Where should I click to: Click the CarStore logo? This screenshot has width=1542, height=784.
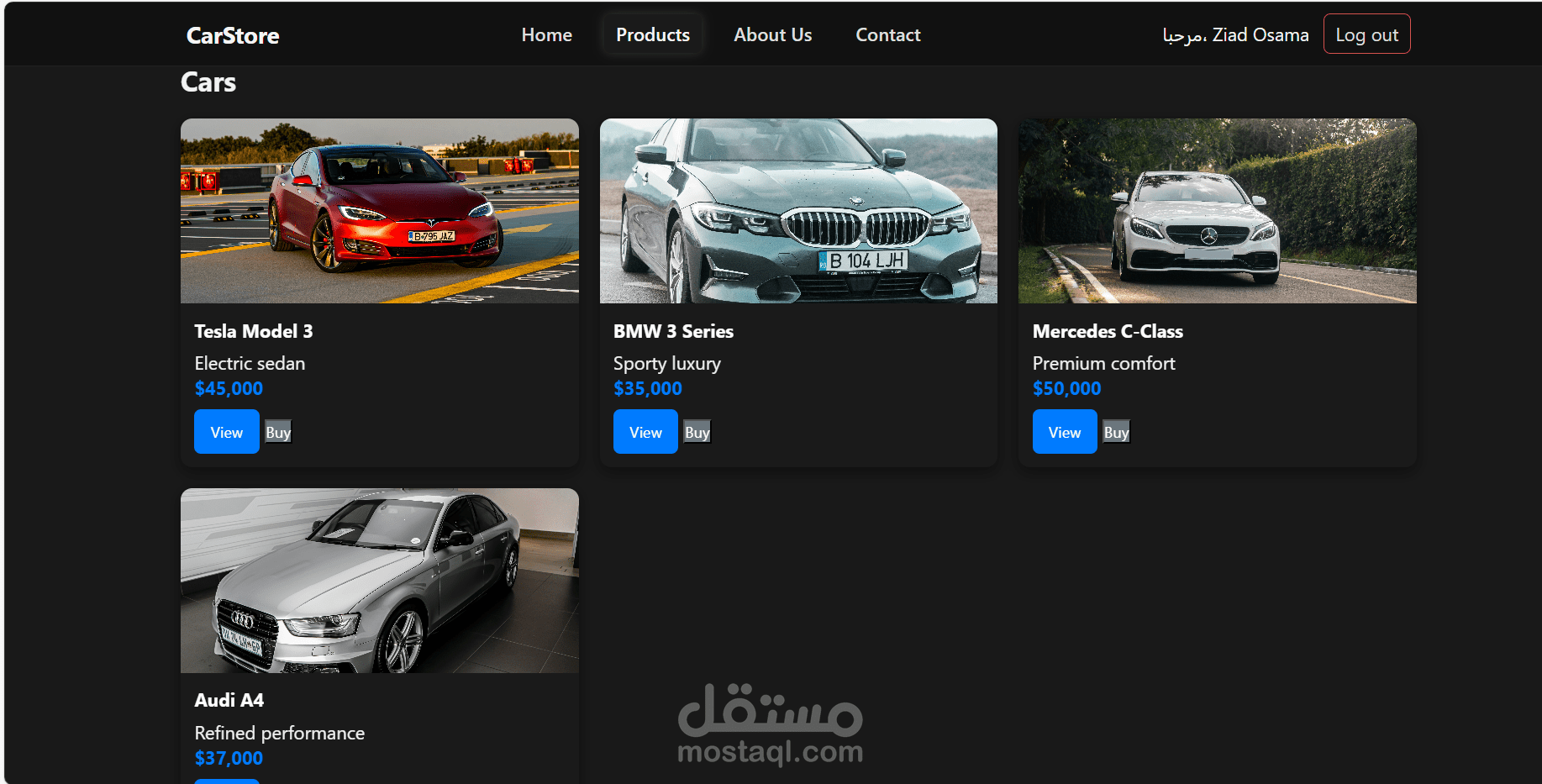233,35
